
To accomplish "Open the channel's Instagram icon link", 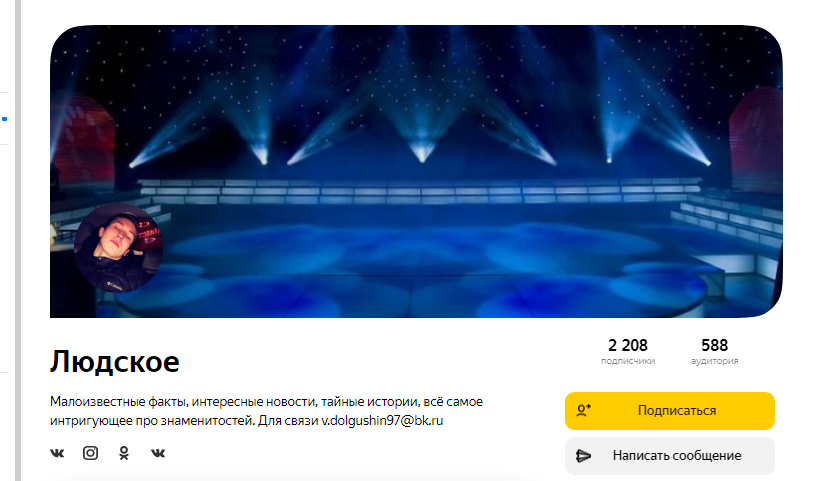I will pos(90,453).
